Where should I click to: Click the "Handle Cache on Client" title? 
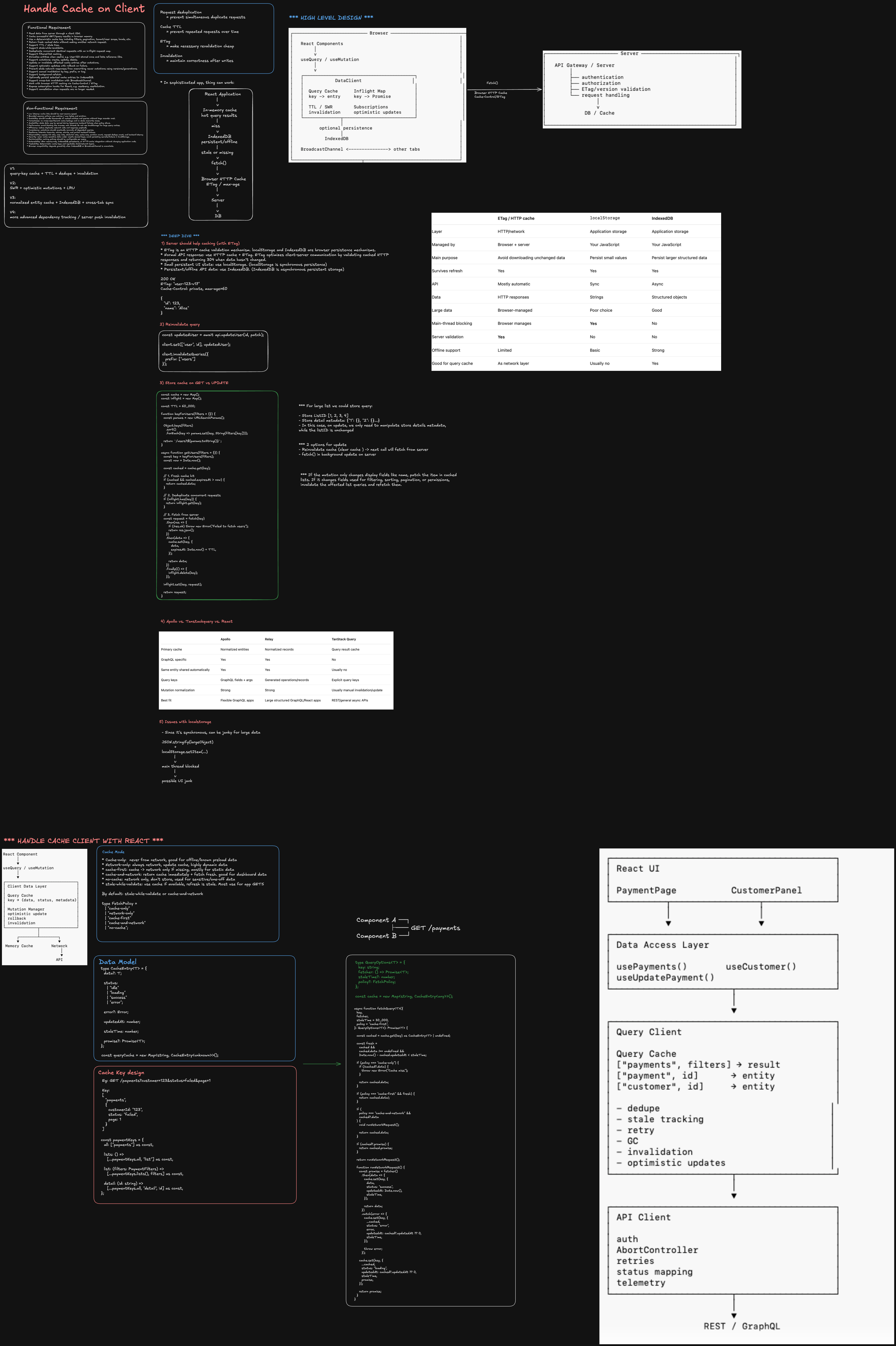pyautogui.click(x=84, y=9)
